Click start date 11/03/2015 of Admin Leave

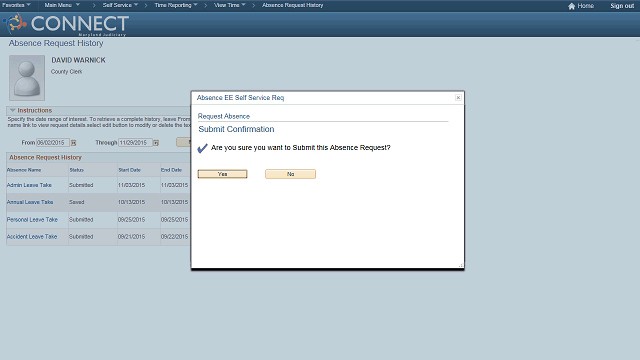[x=131, y=185]
